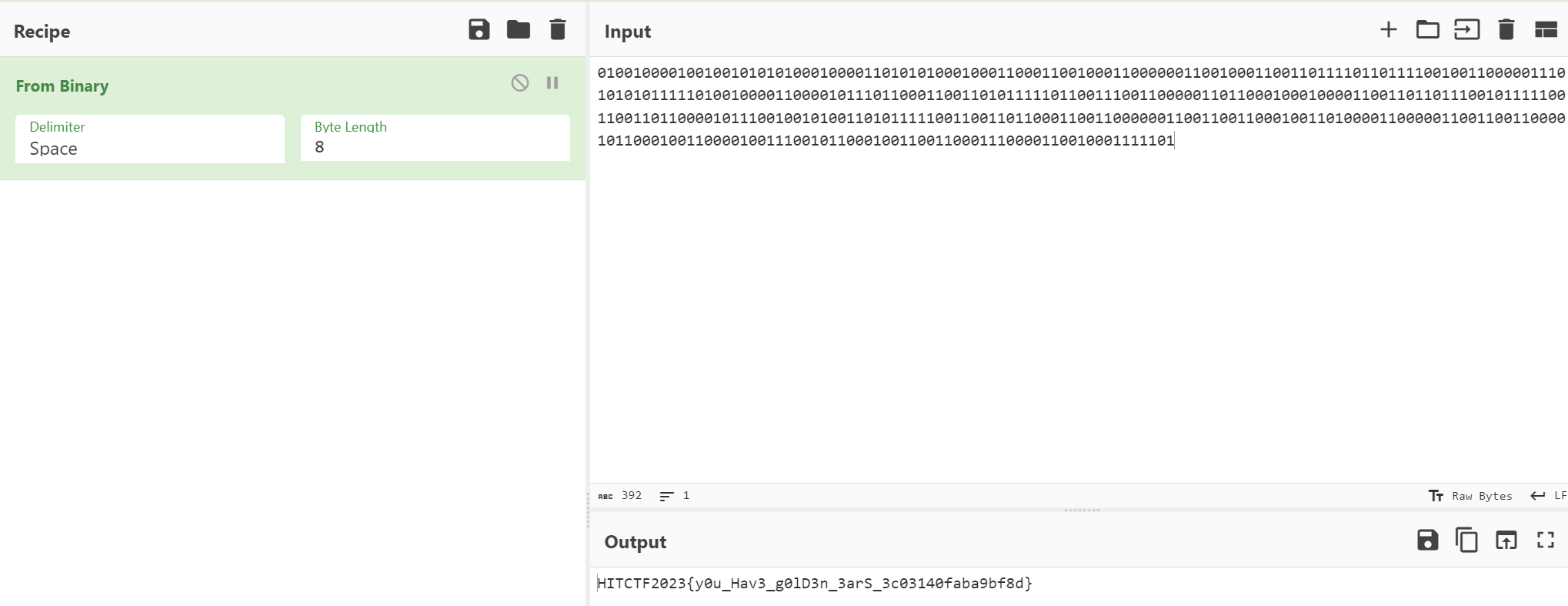
Task: Open Raw Bytes encoding selector
Action: click(x=1470, y=496)
